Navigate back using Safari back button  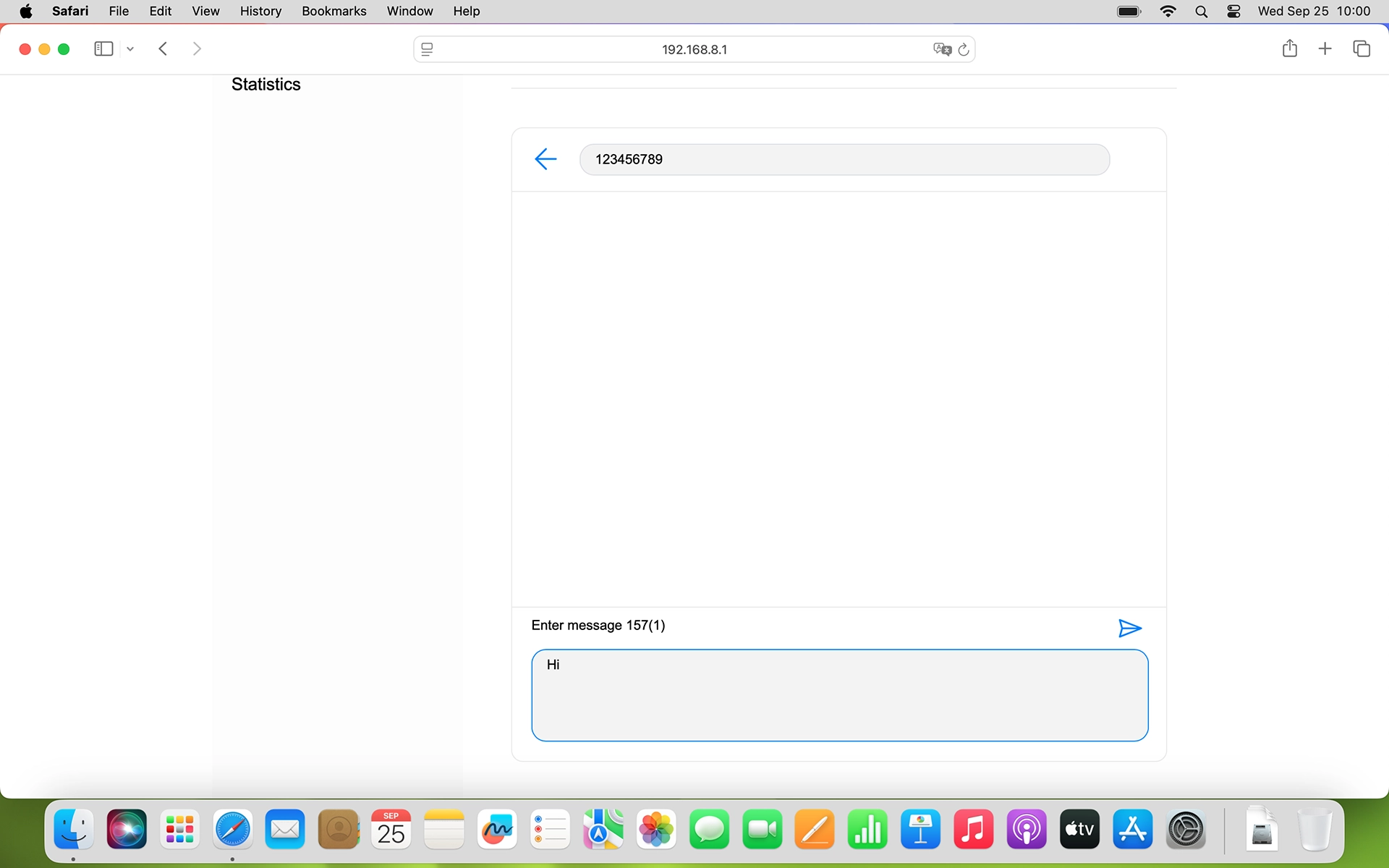pos(162,48)
